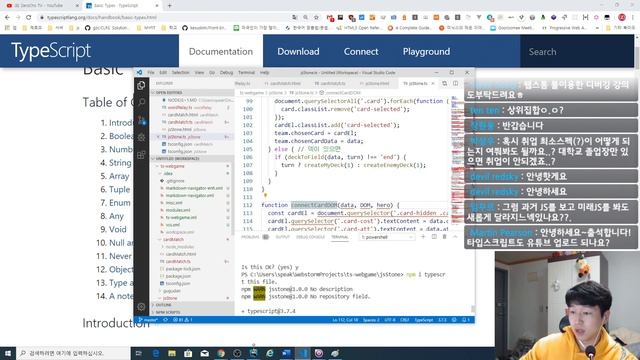Viewport: 640px width, 360px height.
Task: Add a new terminal with the plus icon
Action: point(423,237)
